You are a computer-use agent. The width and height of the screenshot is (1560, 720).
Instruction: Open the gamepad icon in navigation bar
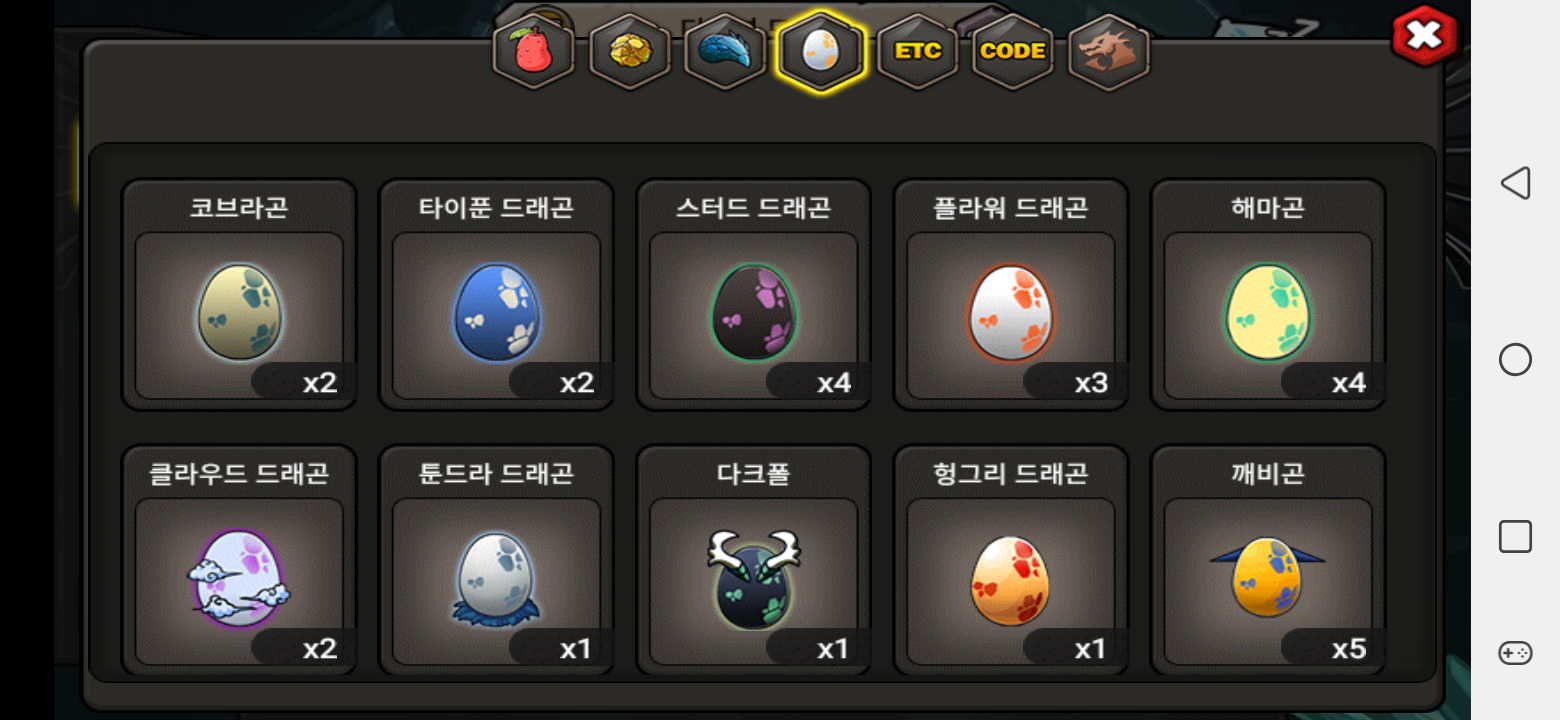[1515, 653]
